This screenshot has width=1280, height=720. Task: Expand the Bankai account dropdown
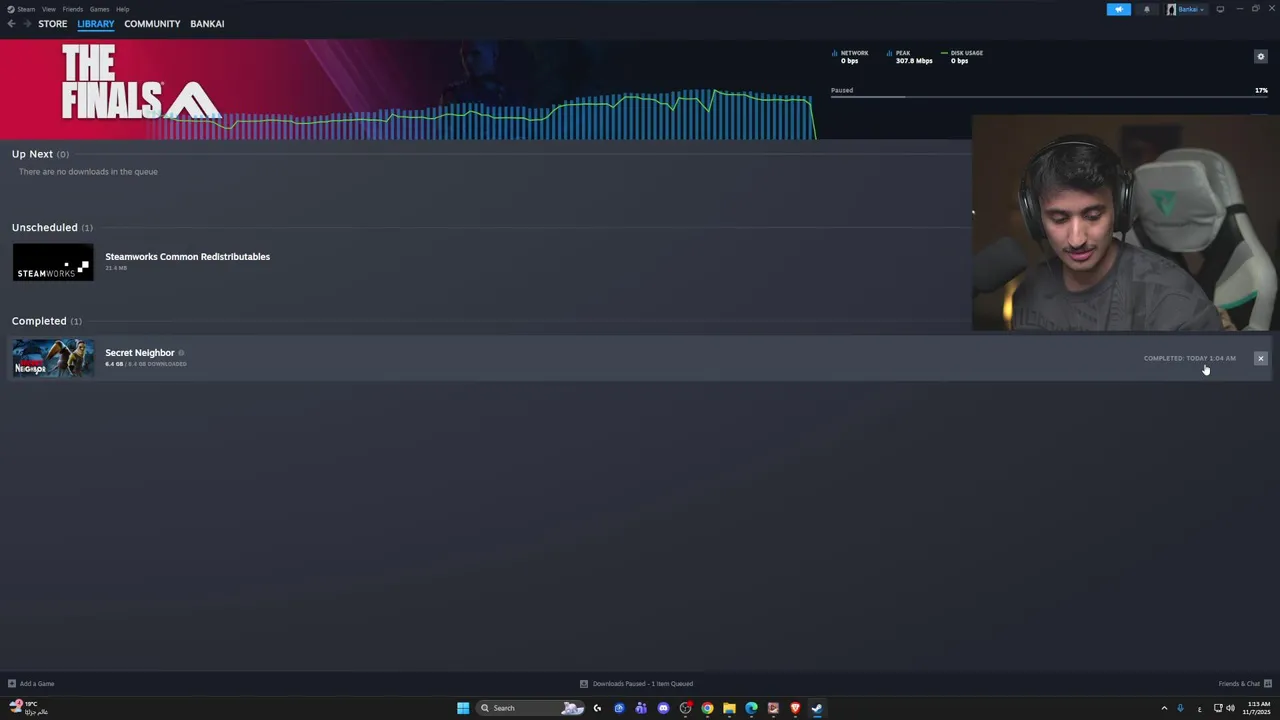click(x=1186, y=9)
